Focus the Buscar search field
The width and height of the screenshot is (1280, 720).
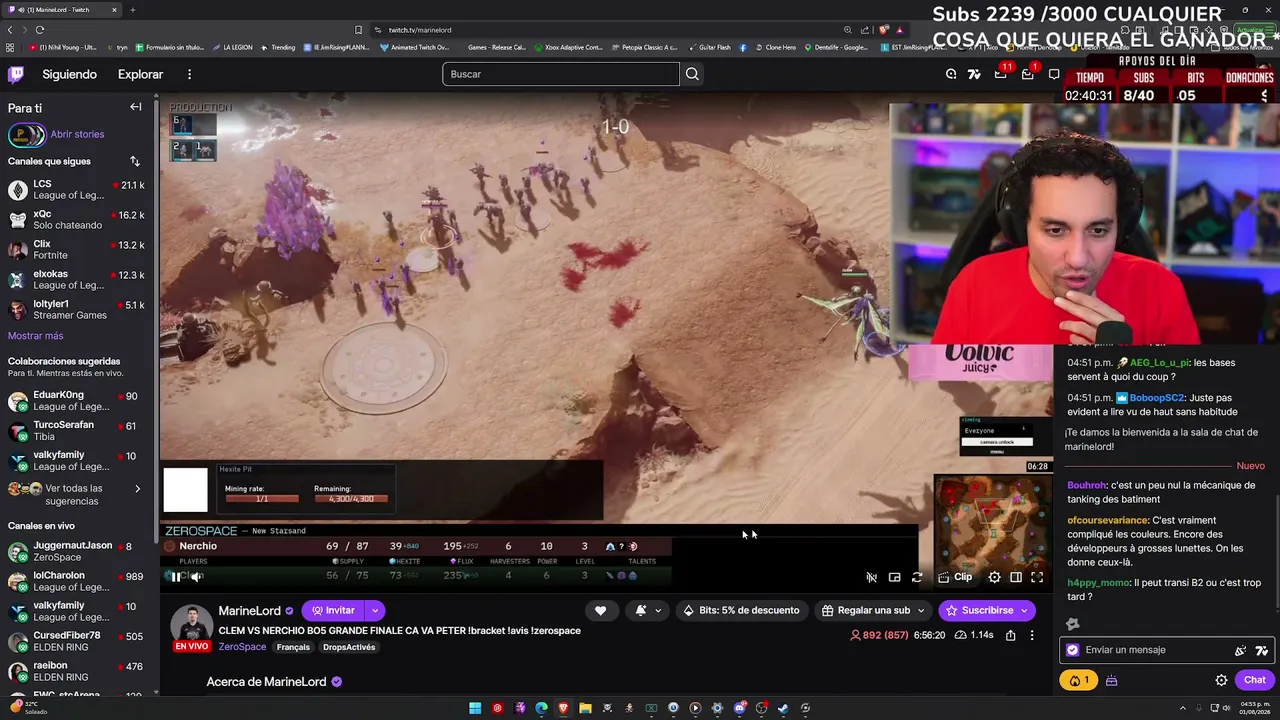(x=561, y=74)
